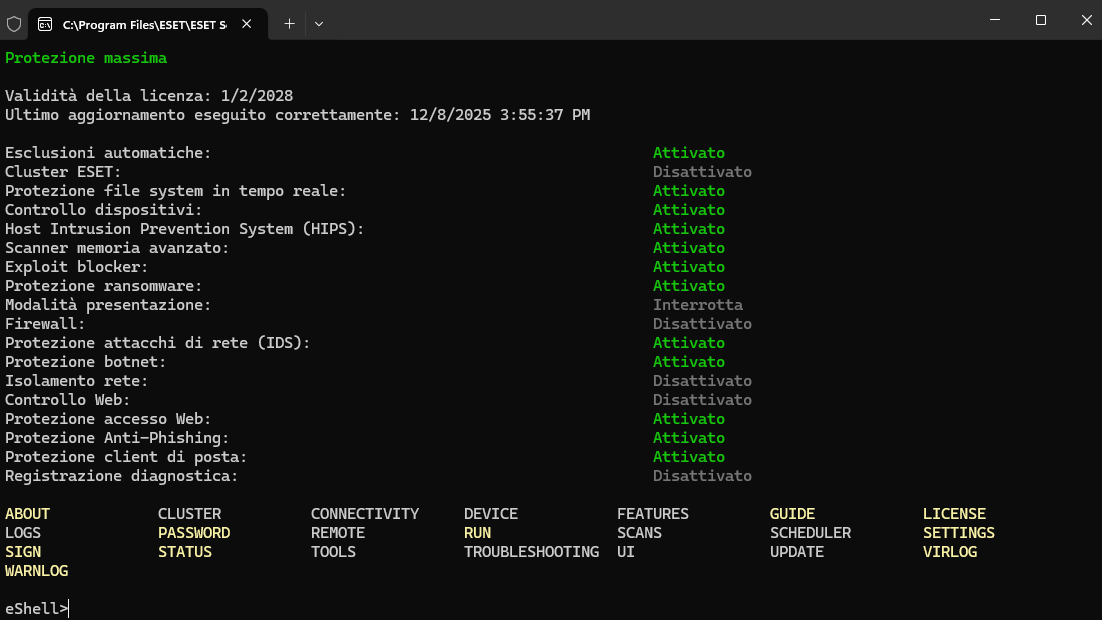Open a new terminal tab

coord(289,22)
